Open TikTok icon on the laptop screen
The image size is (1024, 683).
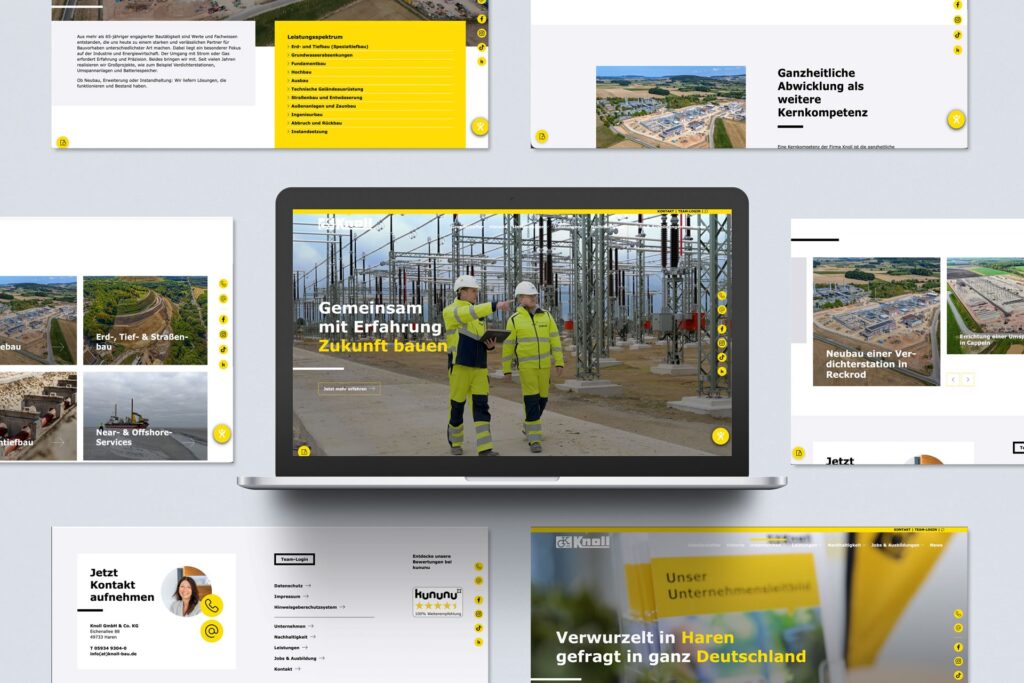tap(722, 357)
